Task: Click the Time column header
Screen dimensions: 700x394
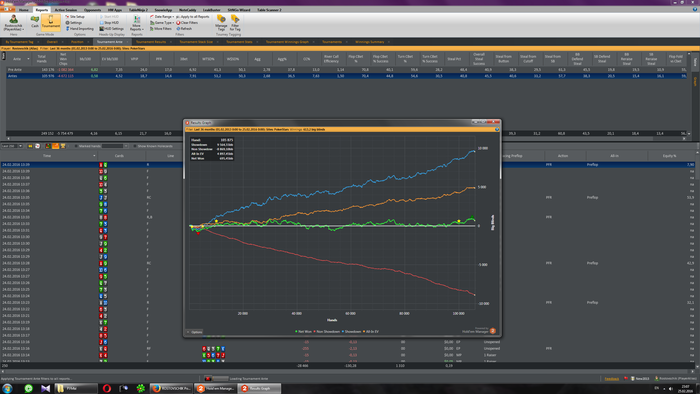Action: 47,156
